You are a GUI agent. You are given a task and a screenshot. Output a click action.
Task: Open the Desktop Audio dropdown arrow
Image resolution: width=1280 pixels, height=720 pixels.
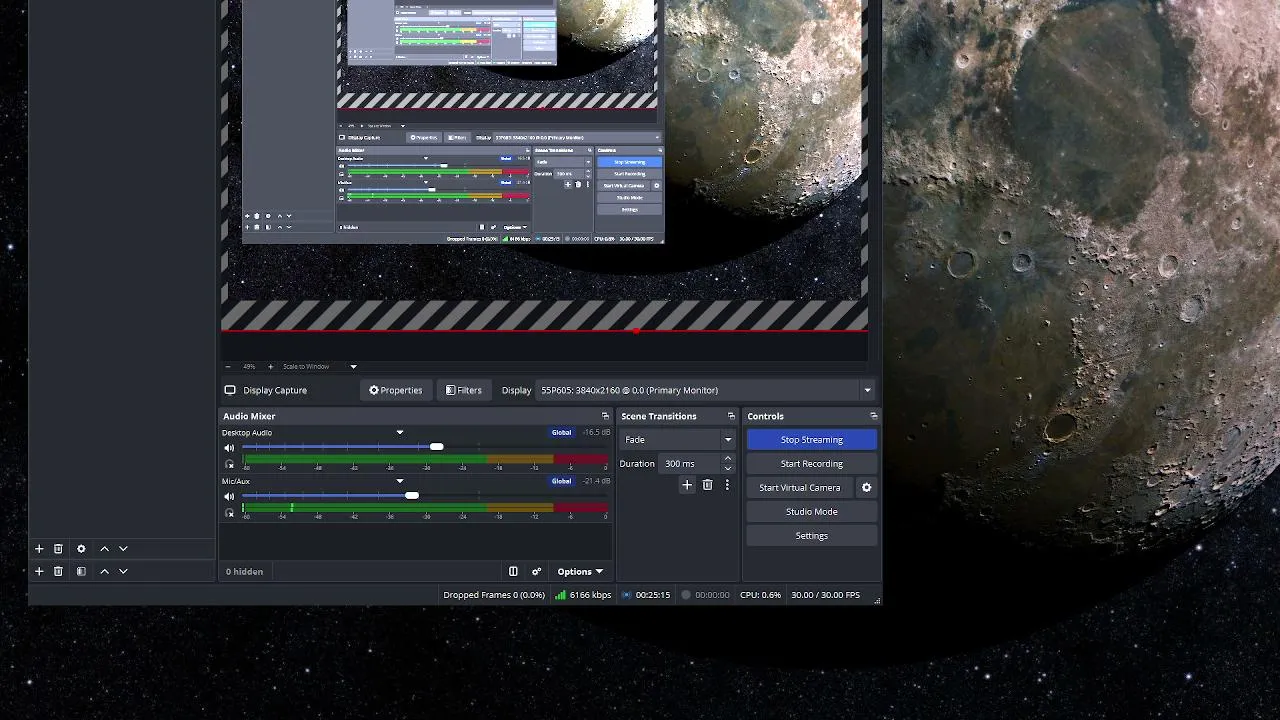click(400, 433)
